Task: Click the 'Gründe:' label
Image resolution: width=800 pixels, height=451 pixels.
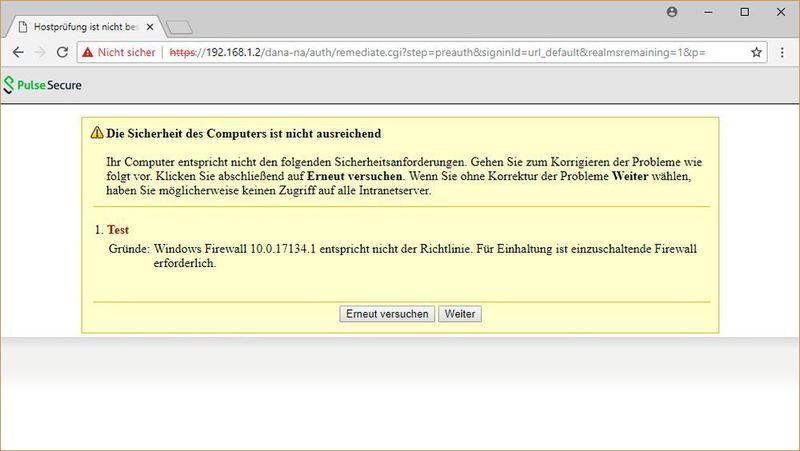Action: pos(129,249)
